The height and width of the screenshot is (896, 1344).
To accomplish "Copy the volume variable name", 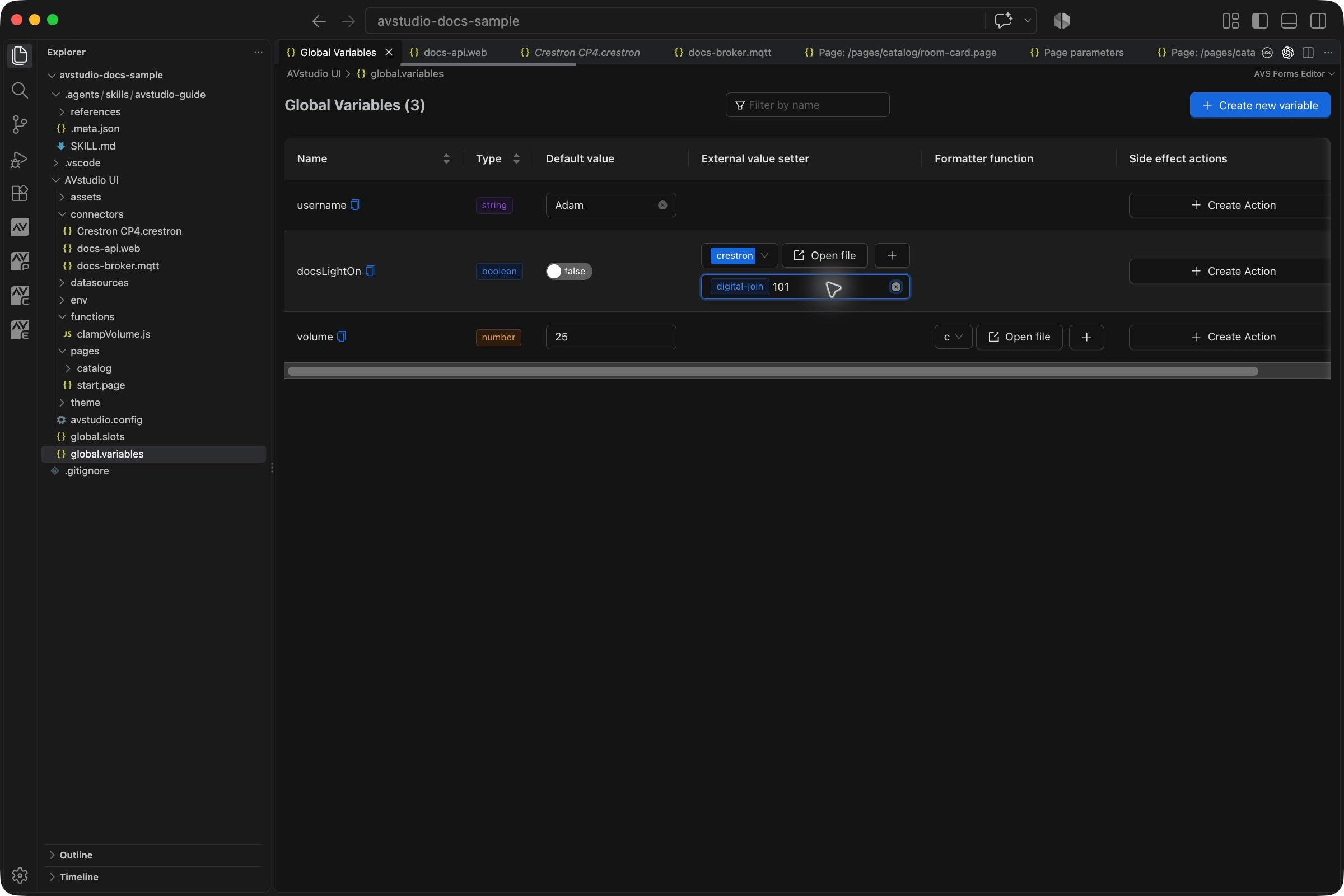I will click(x=341, y=337).
